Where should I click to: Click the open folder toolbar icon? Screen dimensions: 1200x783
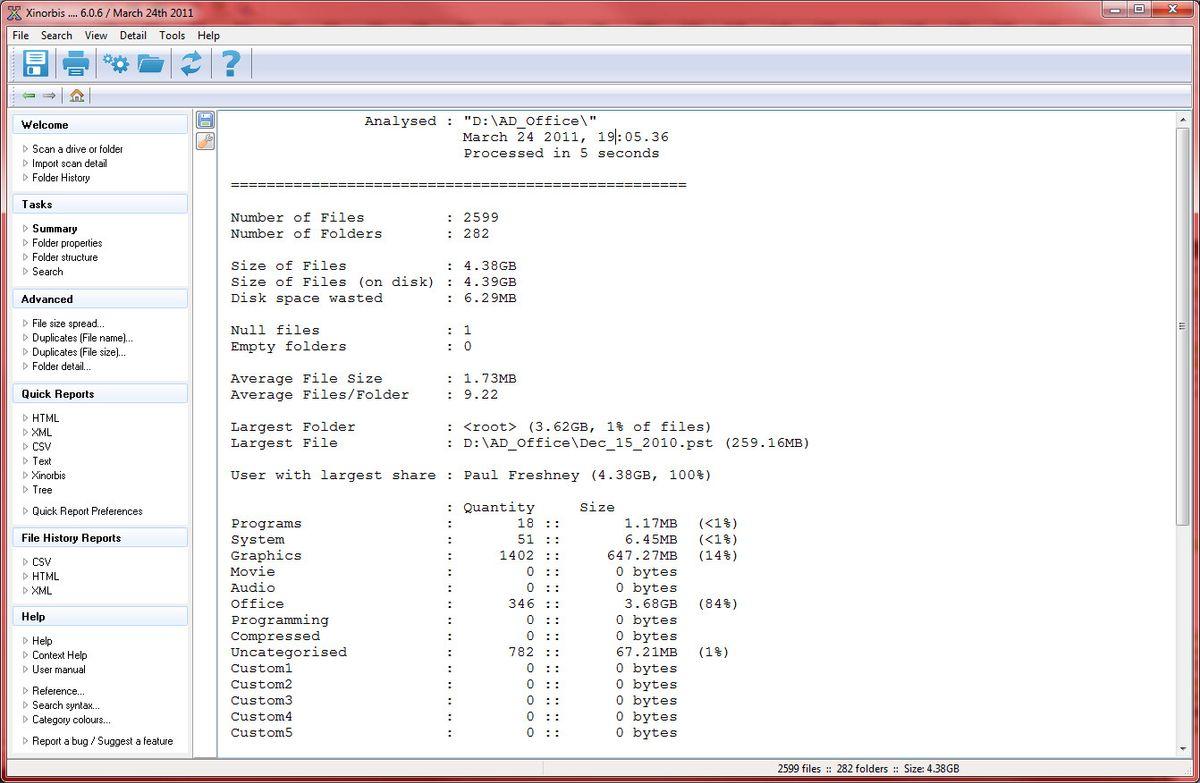point(151,64)
